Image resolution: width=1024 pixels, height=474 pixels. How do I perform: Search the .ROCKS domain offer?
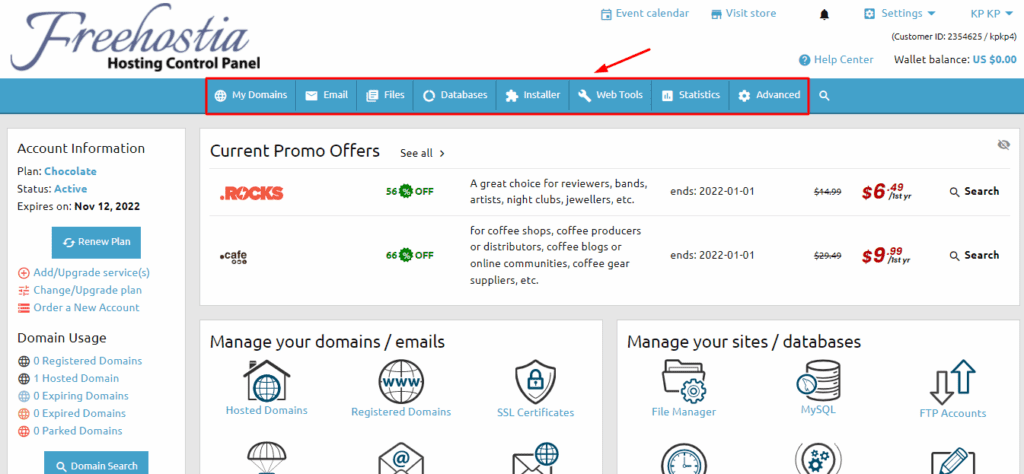pos(974,191)
